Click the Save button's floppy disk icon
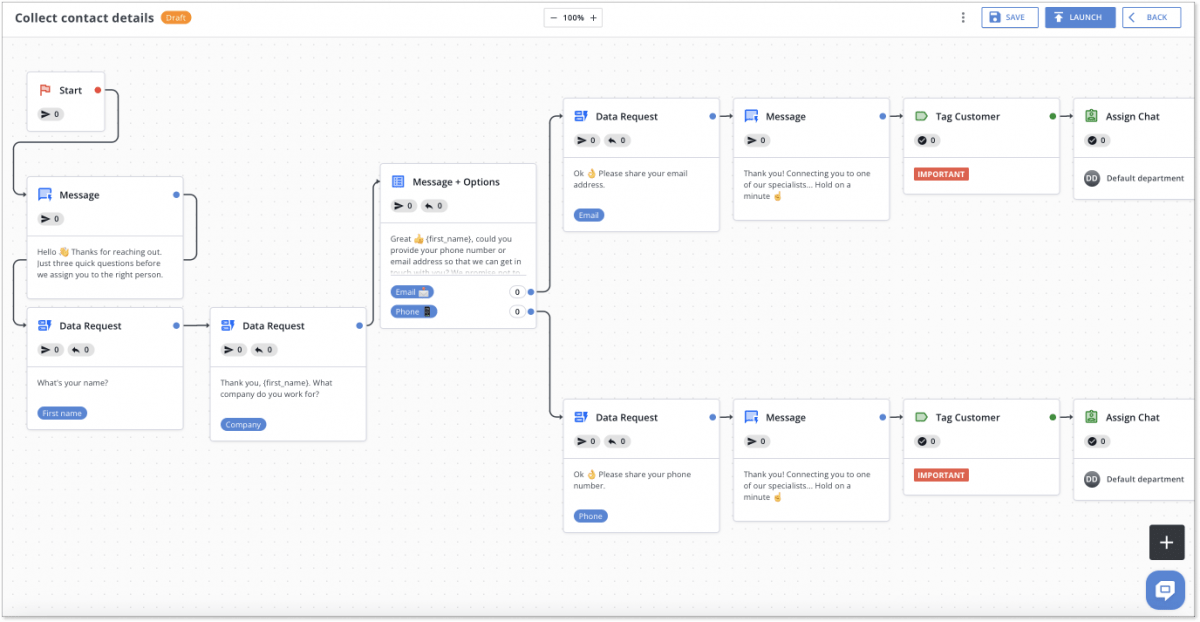The height and width of the screenshot is (622, 1200). point(994,17)
